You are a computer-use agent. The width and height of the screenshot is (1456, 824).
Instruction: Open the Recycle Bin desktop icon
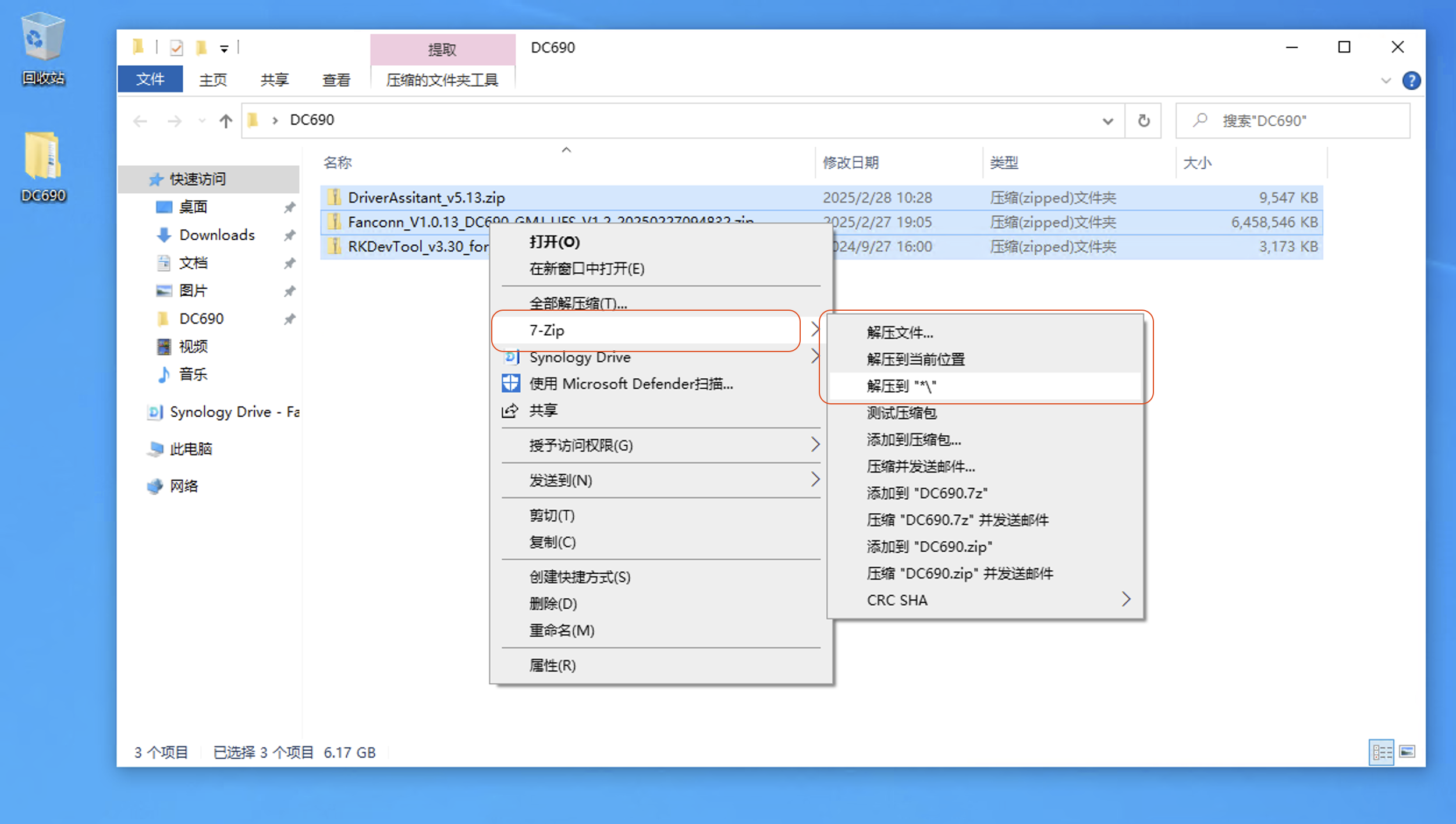(x=43, y=49)
